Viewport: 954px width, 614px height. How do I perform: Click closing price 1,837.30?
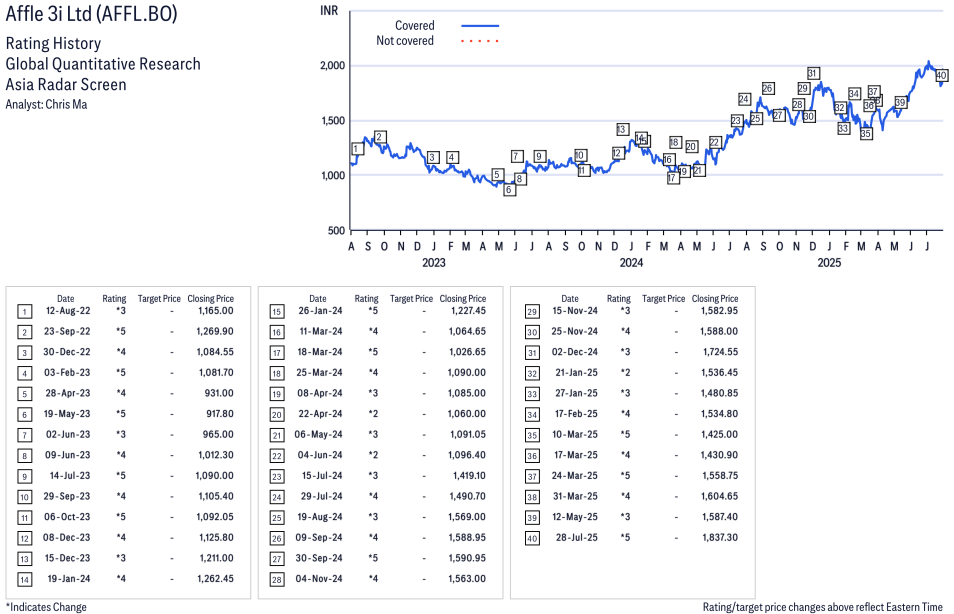(720, 538)
